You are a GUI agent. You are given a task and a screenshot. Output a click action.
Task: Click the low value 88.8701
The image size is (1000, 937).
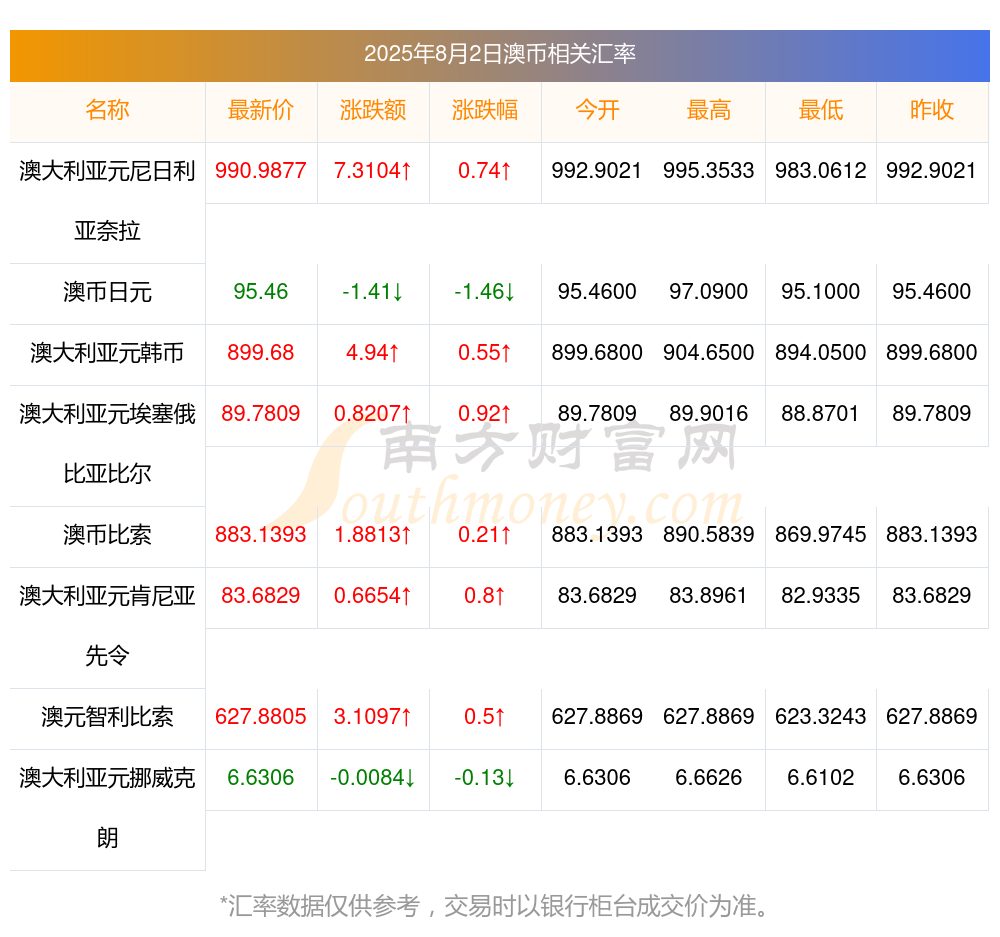(x=820, y=414)
